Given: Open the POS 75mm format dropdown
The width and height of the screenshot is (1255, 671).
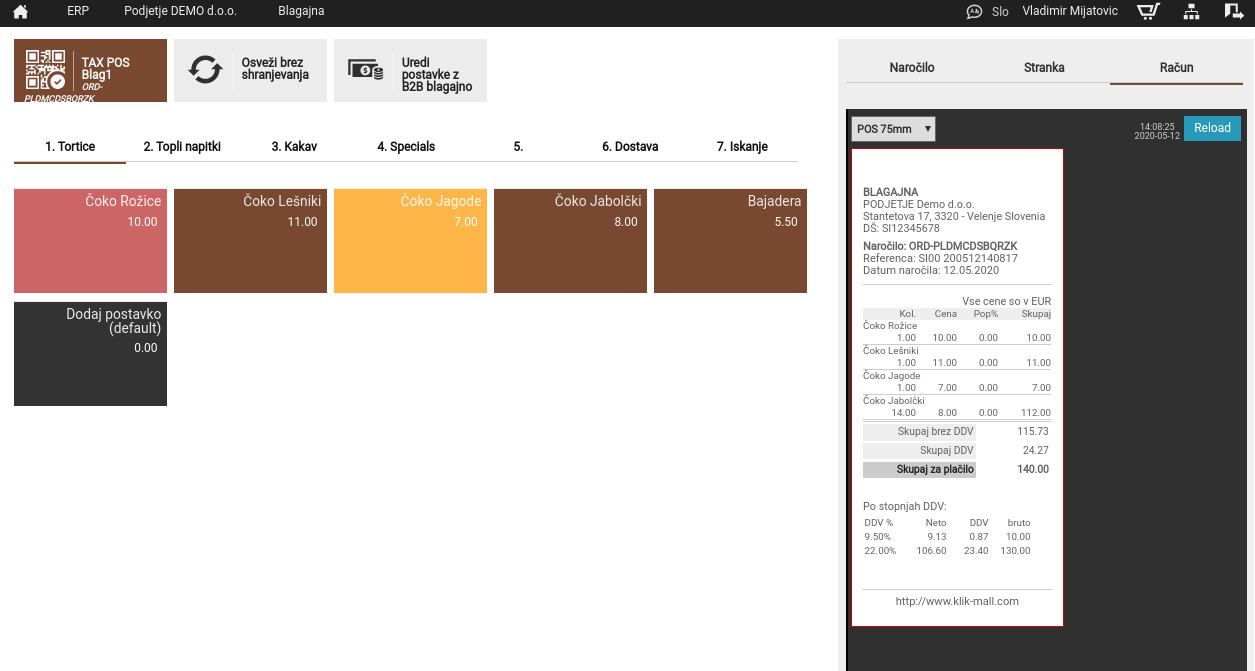Looking at the screenshot, I should tap(893, 129).
